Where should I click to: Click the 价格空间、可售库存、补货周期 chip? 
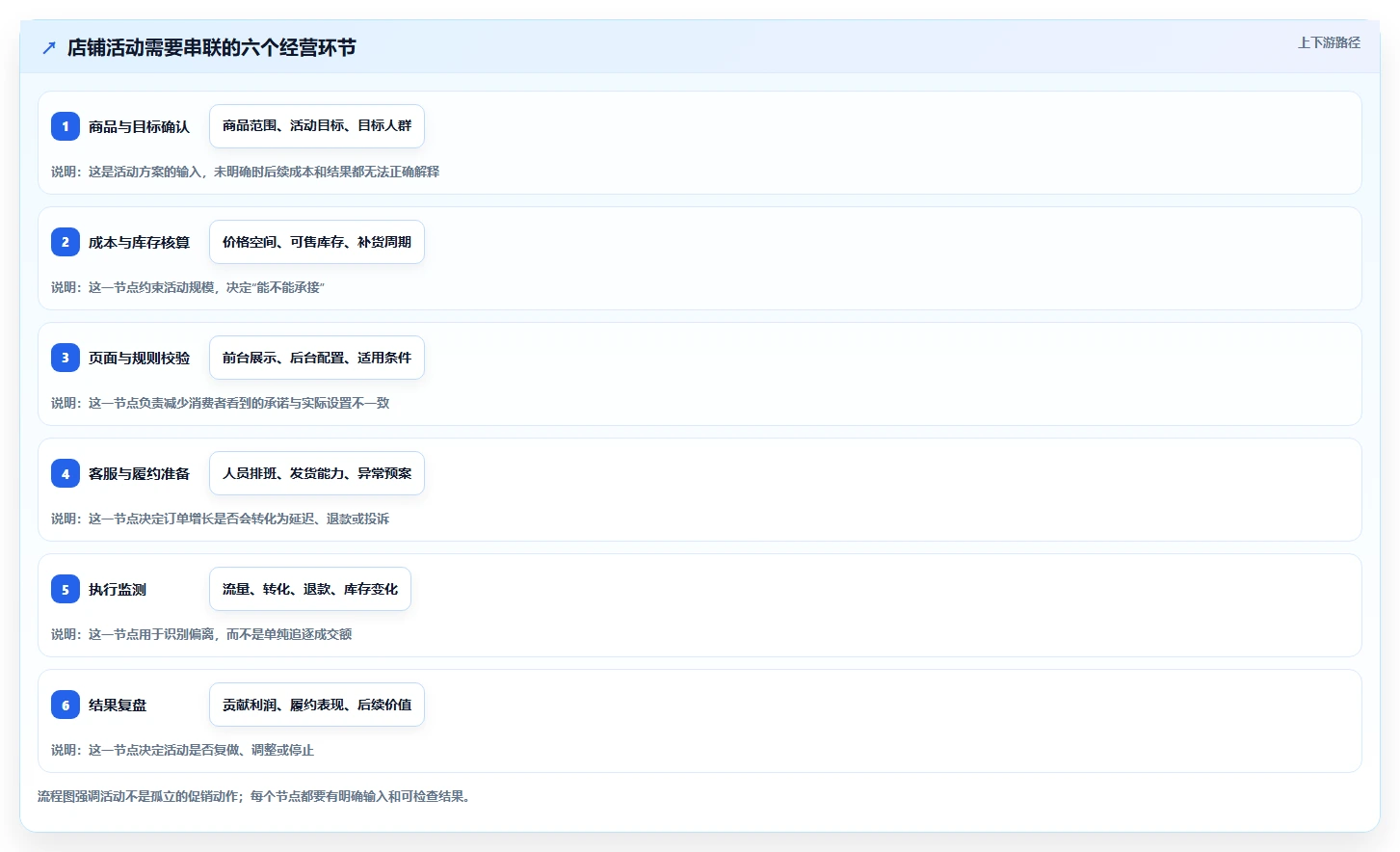click(x=317, y=242)
